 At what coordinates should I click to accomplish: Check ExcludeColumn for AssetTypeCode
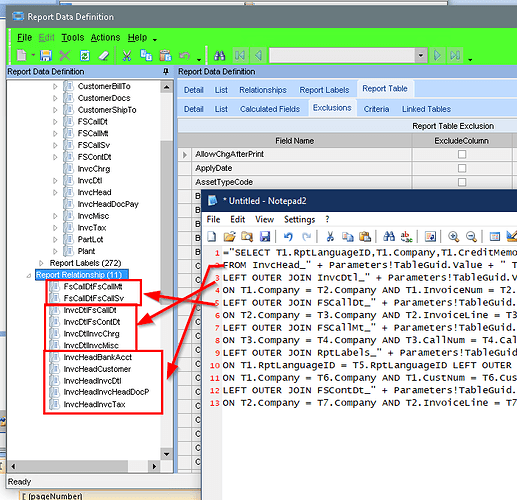tap(462, 182)
